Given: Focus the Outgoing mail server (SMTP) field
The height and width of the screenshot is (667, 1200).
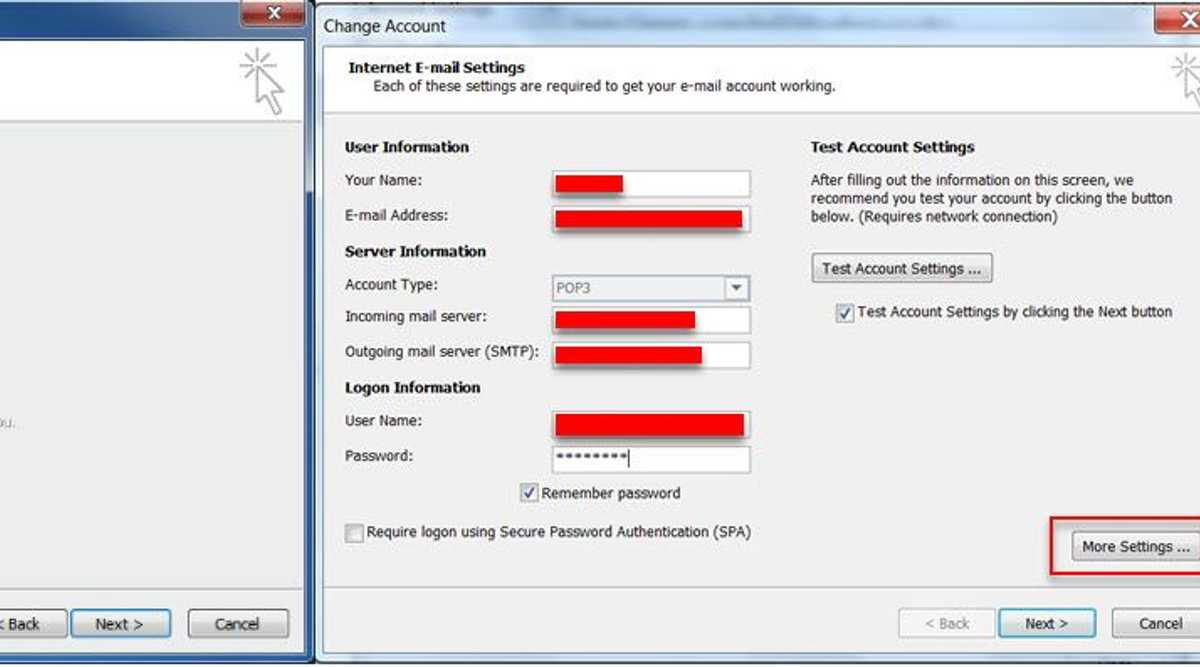Looking at the screenshot, I should 650,354.
